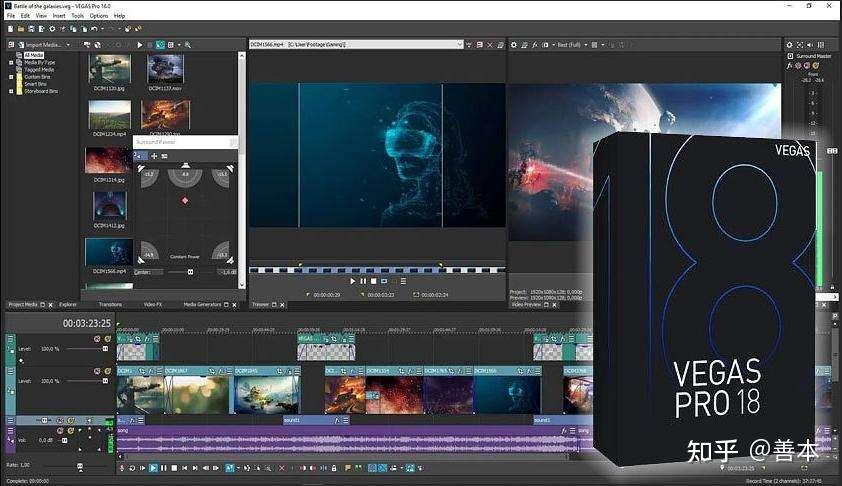Switch to the Media Generators tab
The height and width of the screenshot is (486, 842).
coord(202,304)
